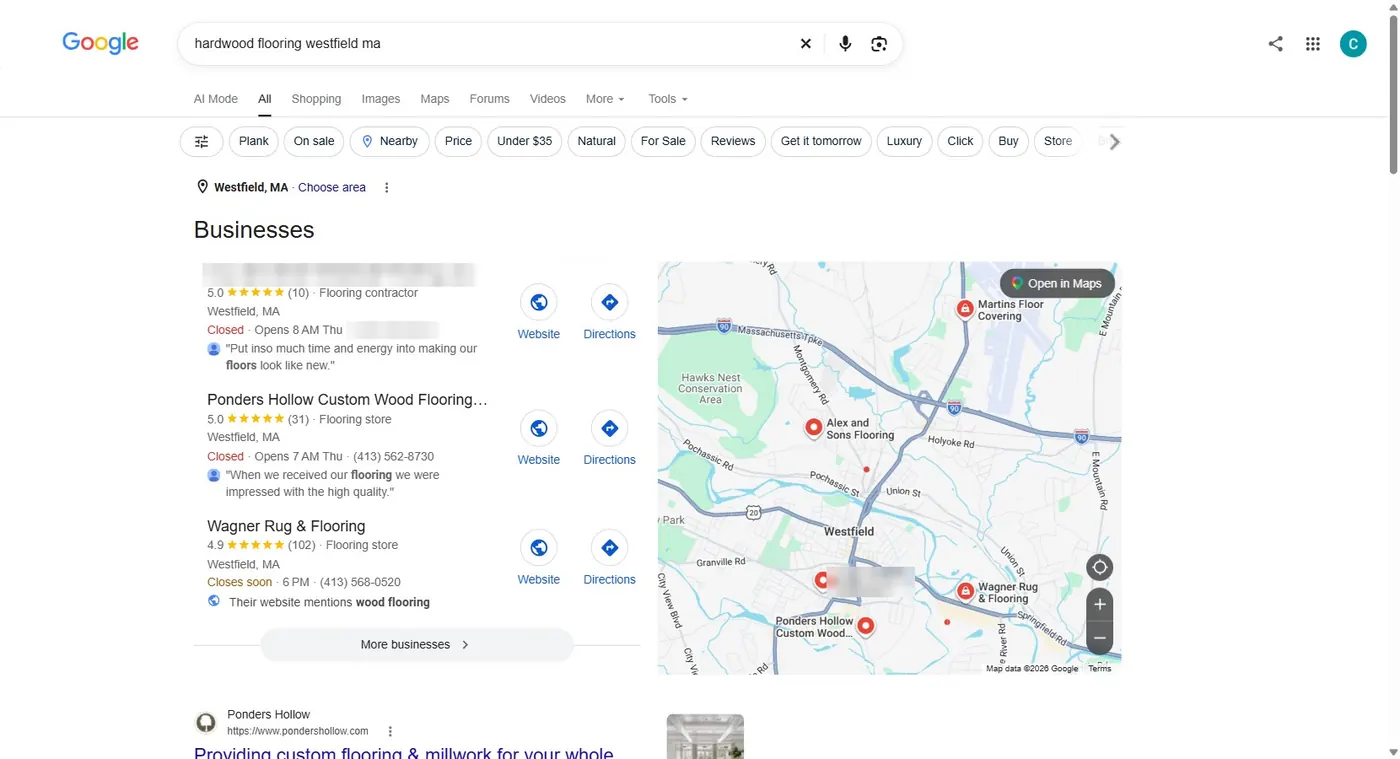Viewport: 1400px width, 759px height.
Task: Click the Choose area link
Action: pos(332,187)
